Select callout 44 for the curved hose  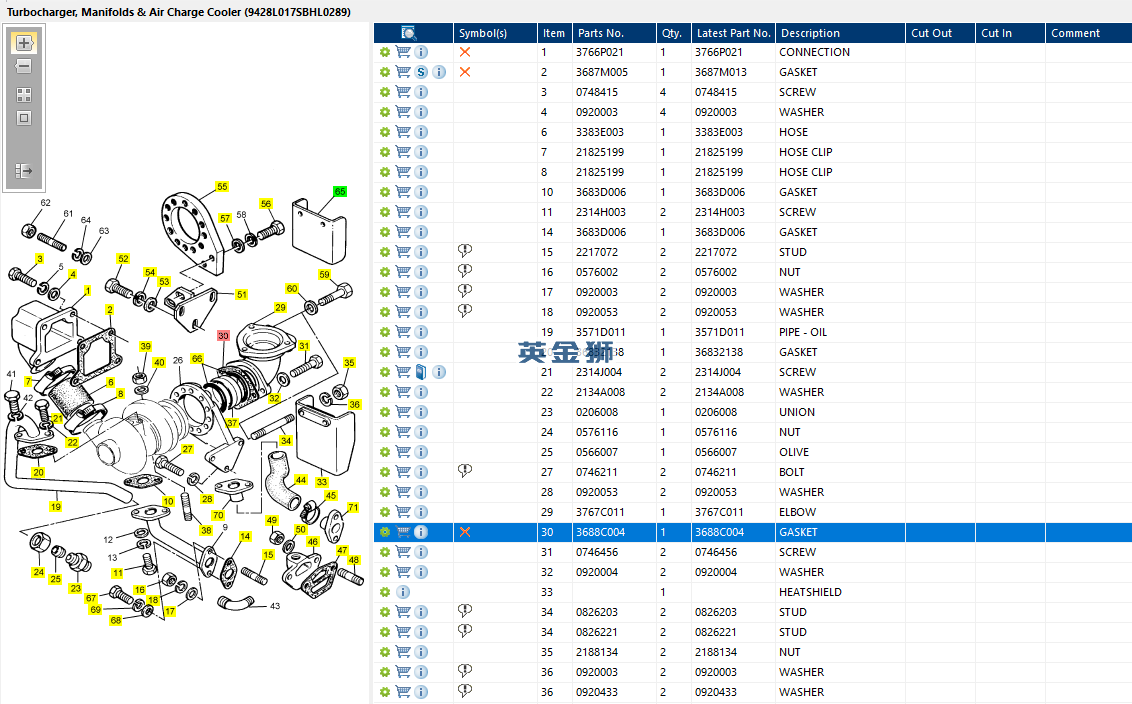[301, 479]
